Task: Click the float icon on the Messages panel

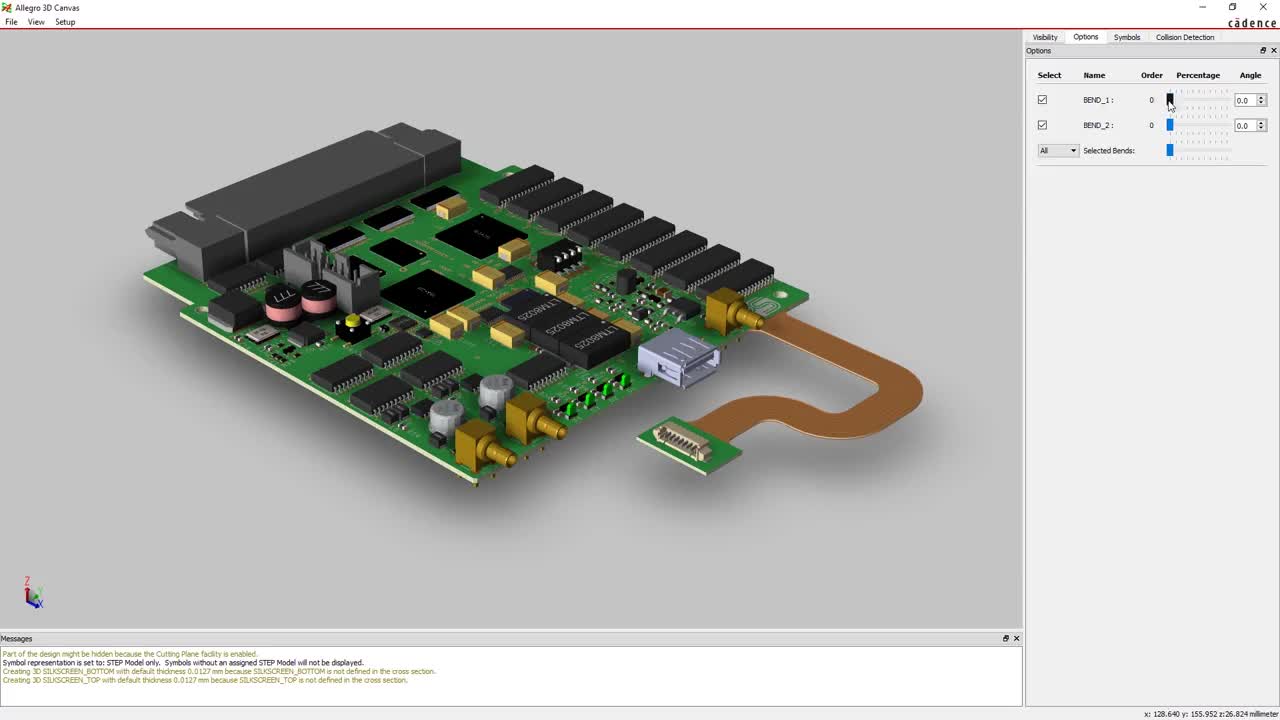Action: tap(1005, 638)
